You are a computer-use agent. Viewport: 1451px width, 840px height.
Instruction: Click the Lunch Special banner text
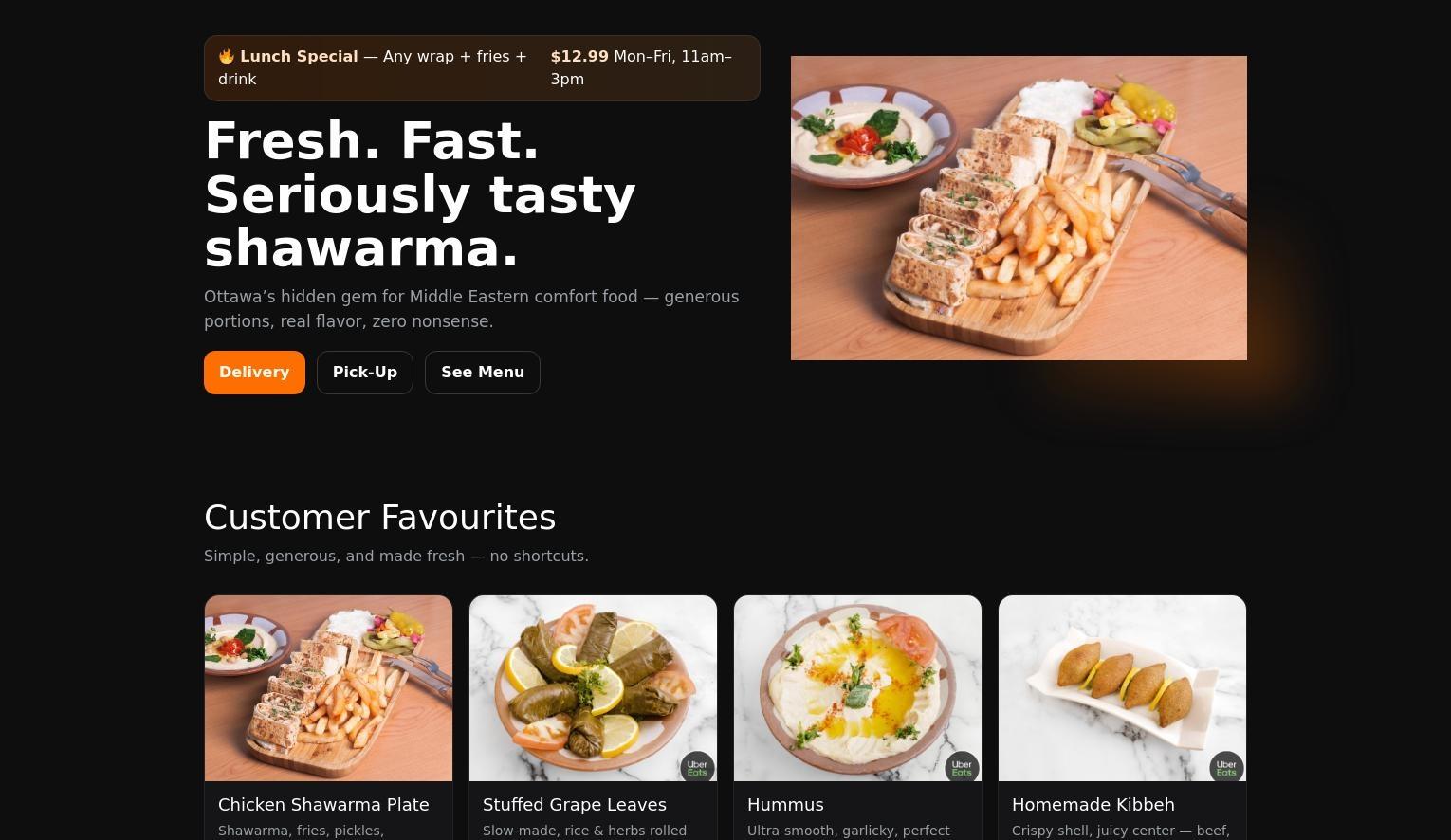299,57
